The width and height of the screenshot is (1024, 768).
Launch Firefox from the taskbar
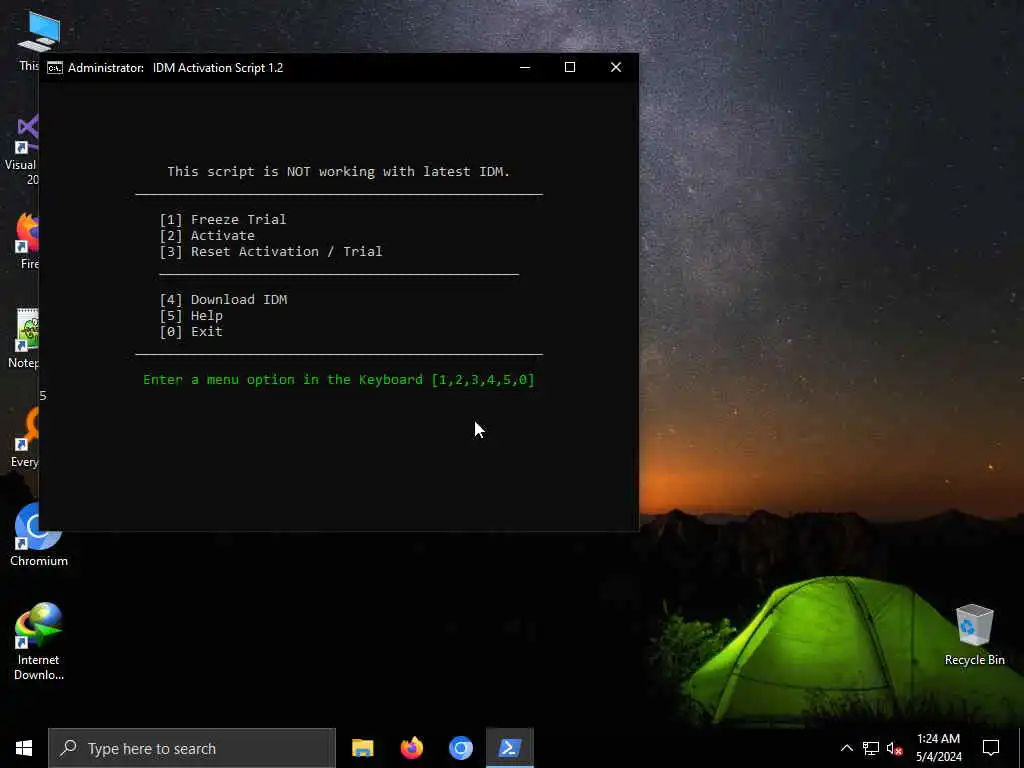[x=411, y=748]
